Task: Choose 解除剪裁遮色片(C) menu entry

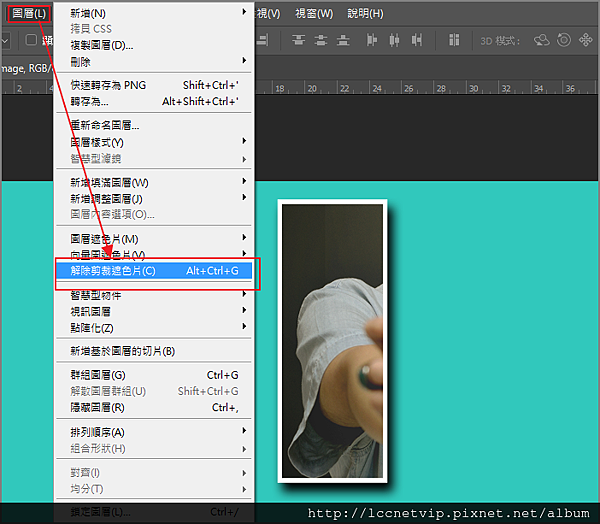Action: pos(153,271)
